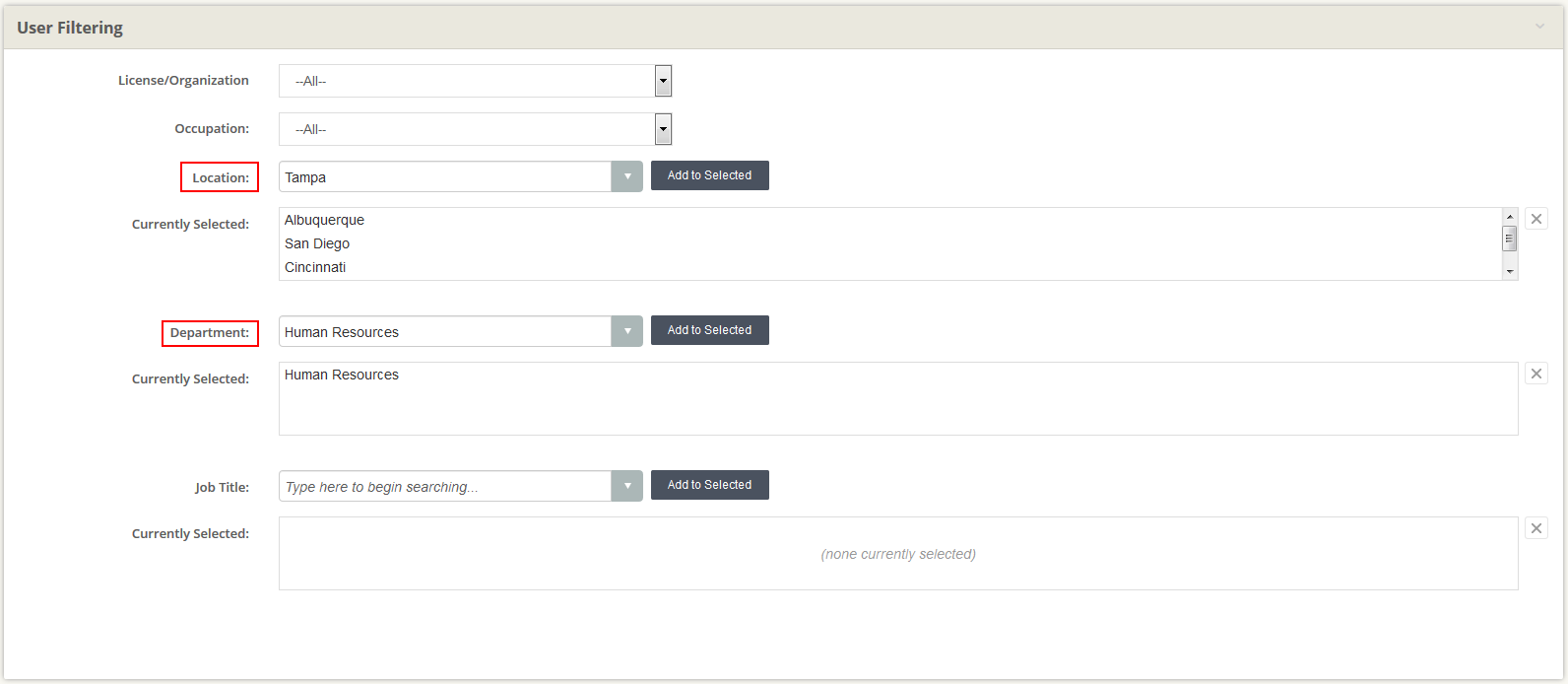Click the scrollbar down arrow in Location list

coord(1510,272)
